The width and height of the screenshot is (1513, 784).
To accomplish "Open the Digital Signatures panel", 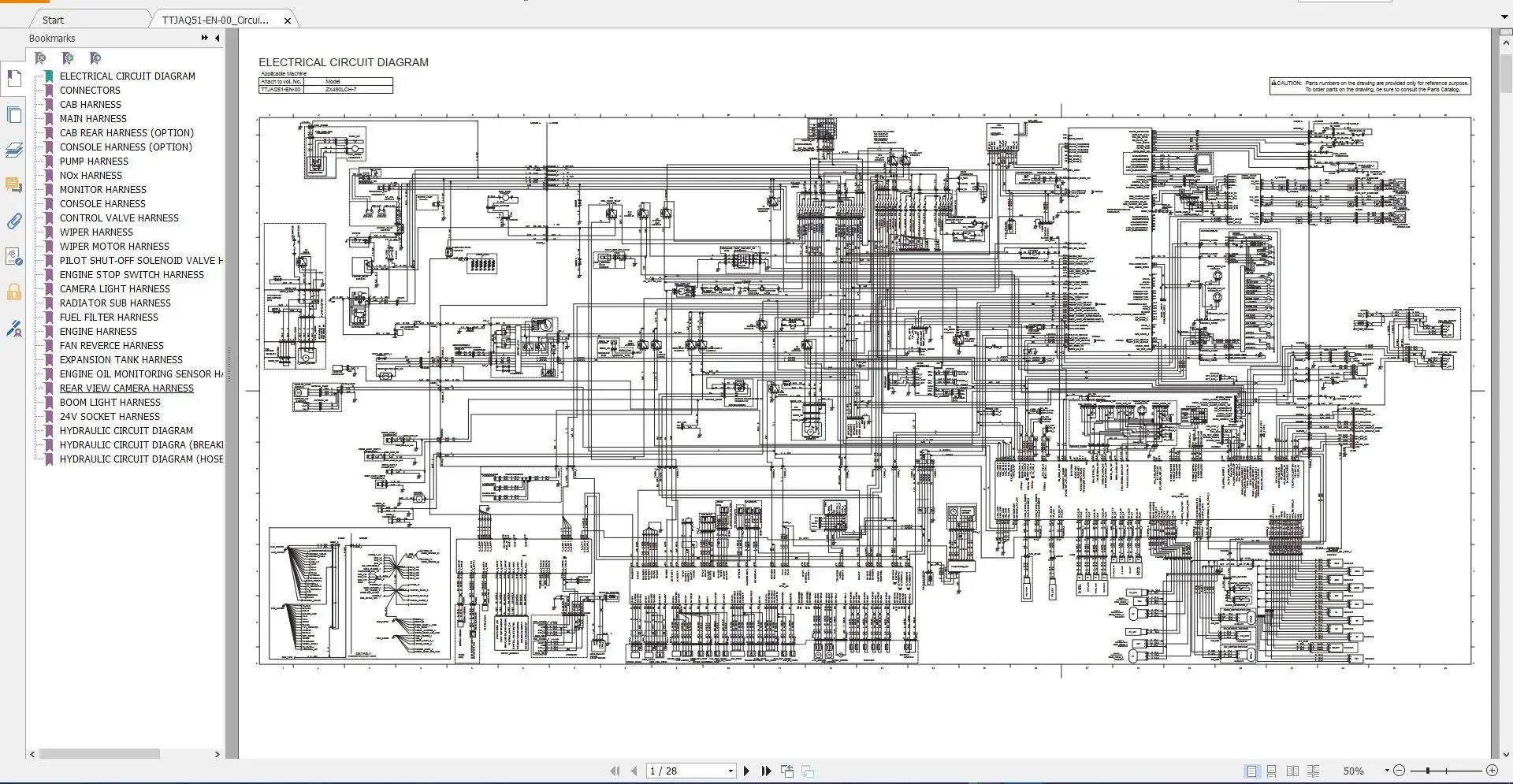I will (x=14, y=328).
